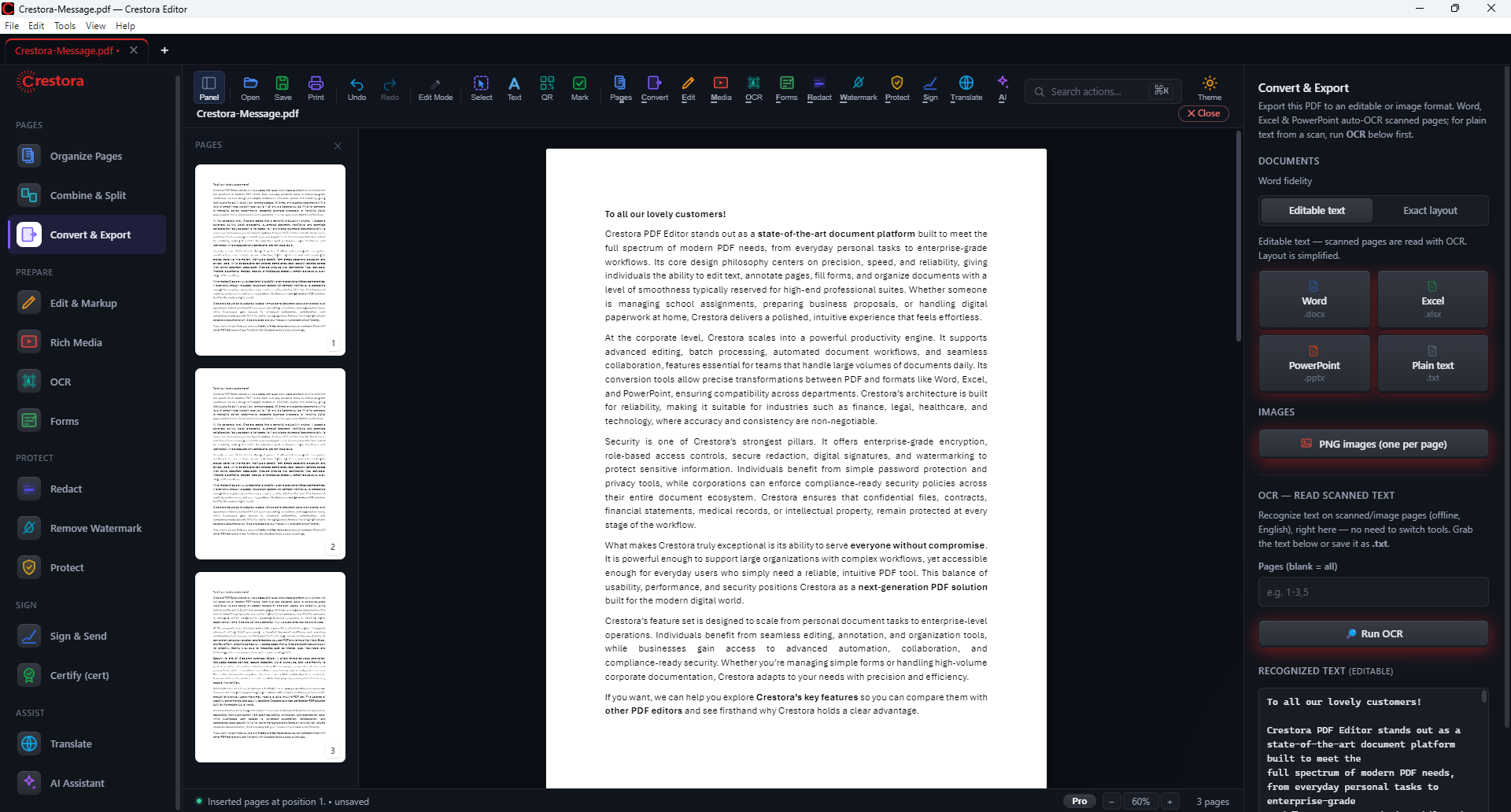Choose the Text tool
The width and height of the screenshot is (1511, 812).
click(514, 88)
